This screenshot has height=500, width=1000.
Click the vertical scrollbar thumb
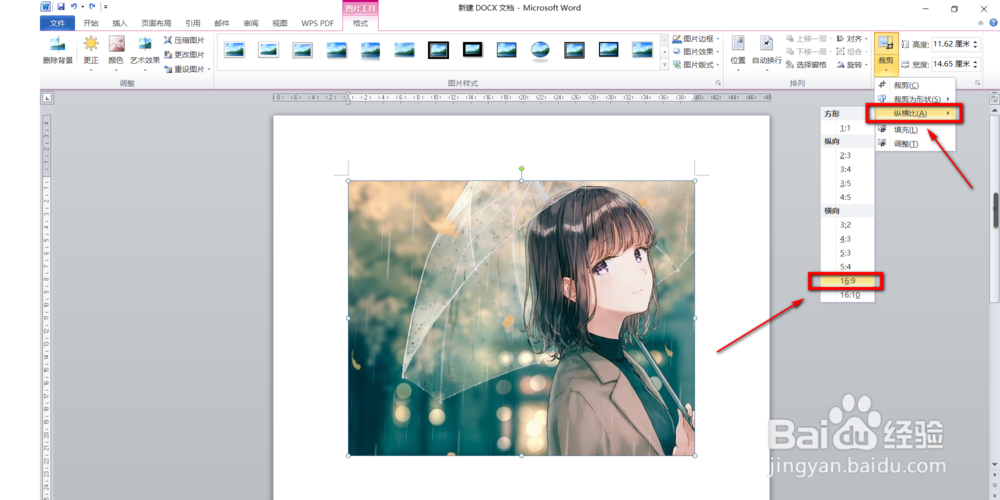pyautogui.click(x=995, y=210)
